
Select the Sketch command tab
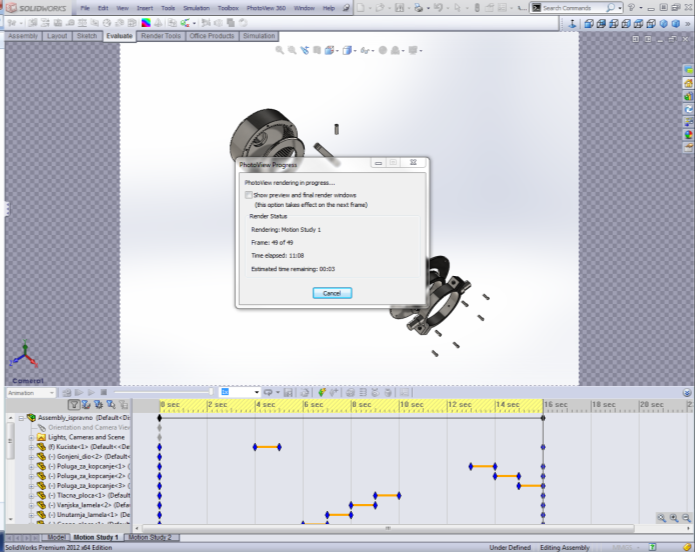coord(87,36)
